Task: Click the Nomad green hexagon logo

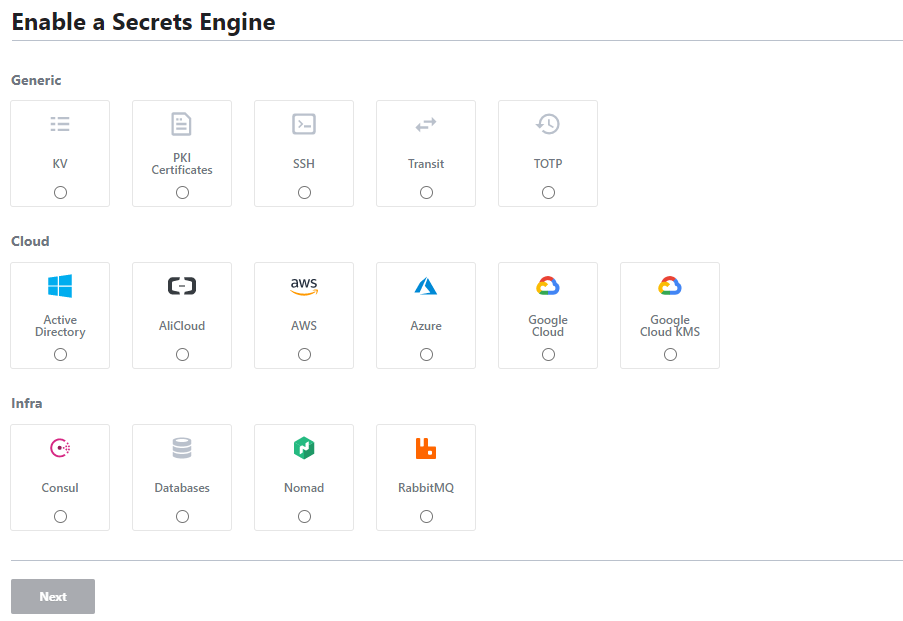Action: coord(304,448)
